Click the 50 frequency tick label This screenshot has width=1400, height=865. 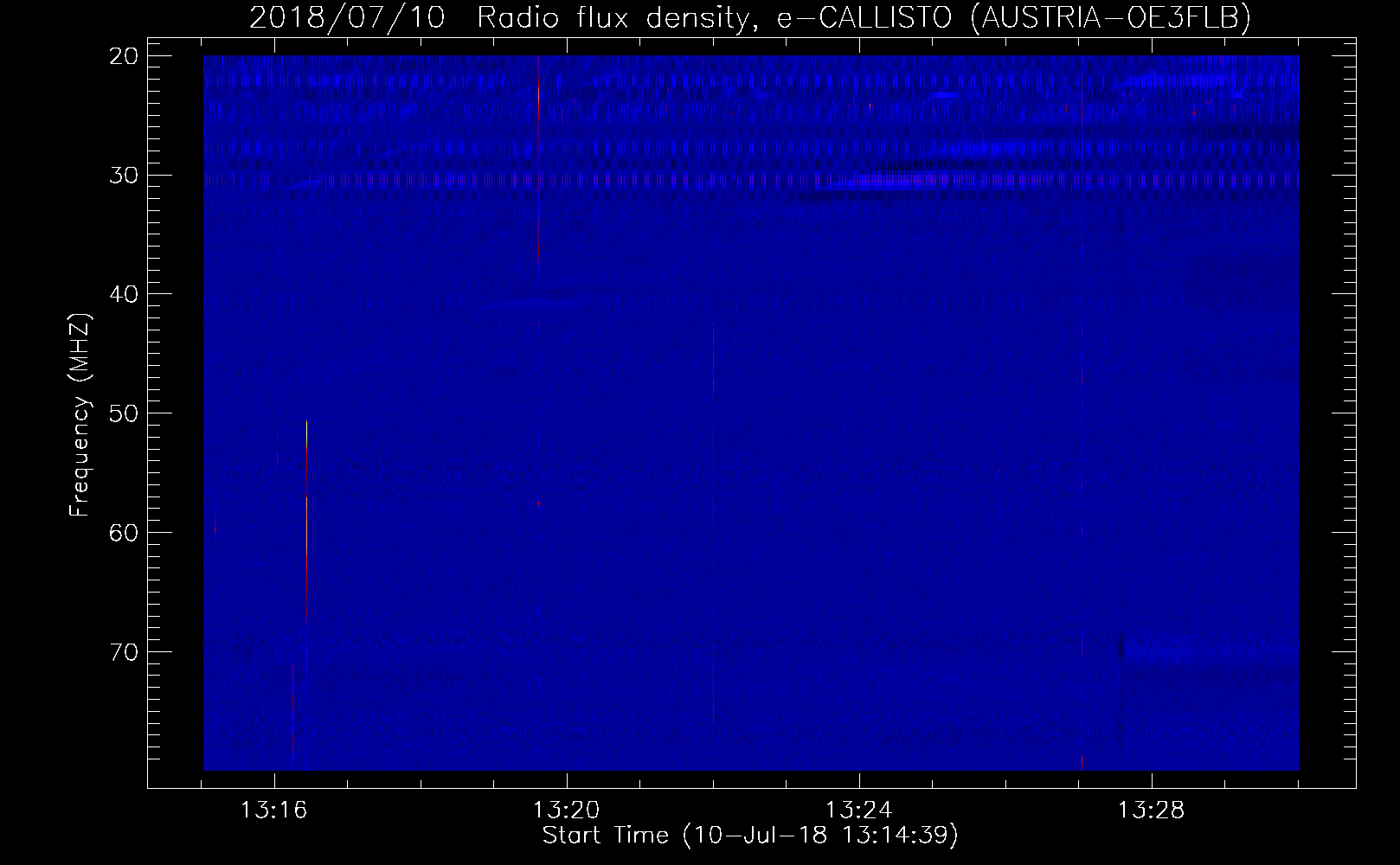(x=122, y=413)
